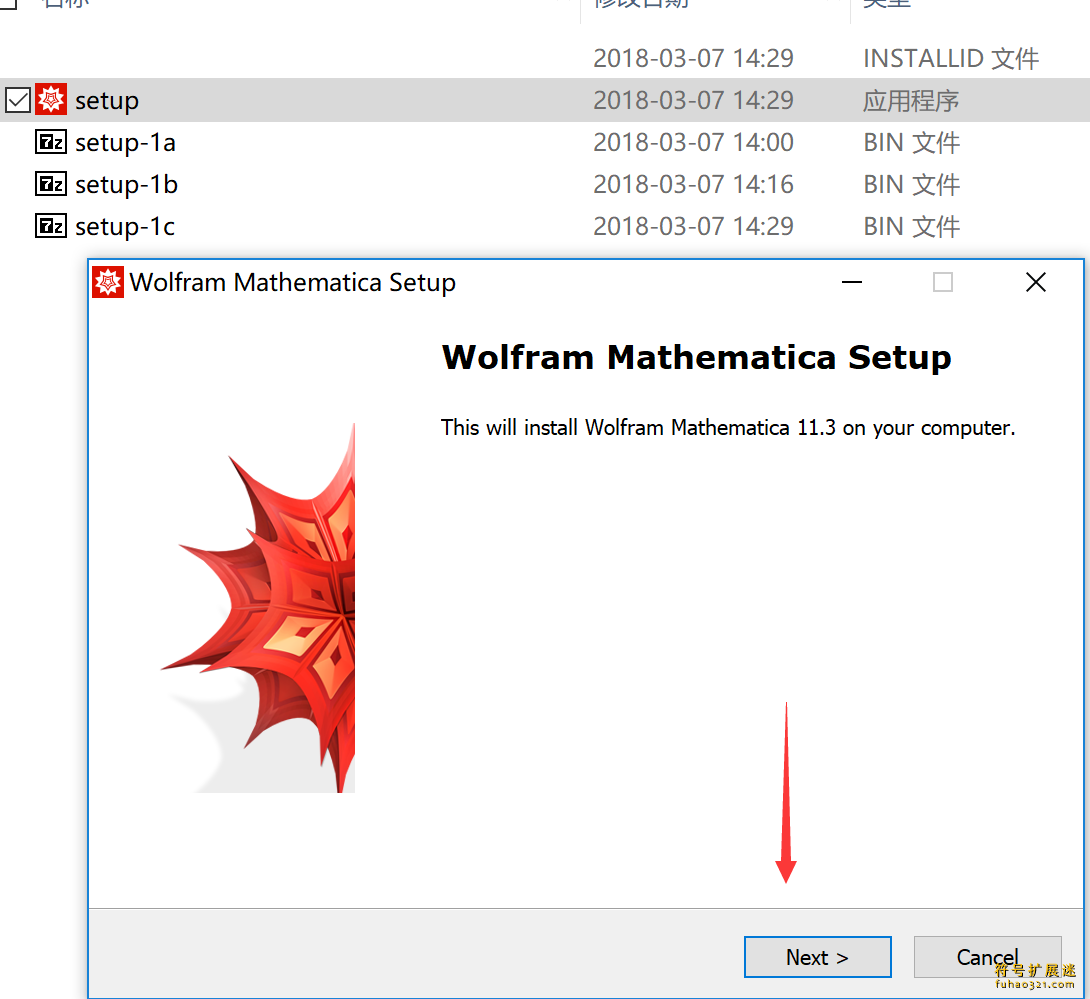Click the setup file name
Screen dimensions: 1090x999
(x=107, y=101)
